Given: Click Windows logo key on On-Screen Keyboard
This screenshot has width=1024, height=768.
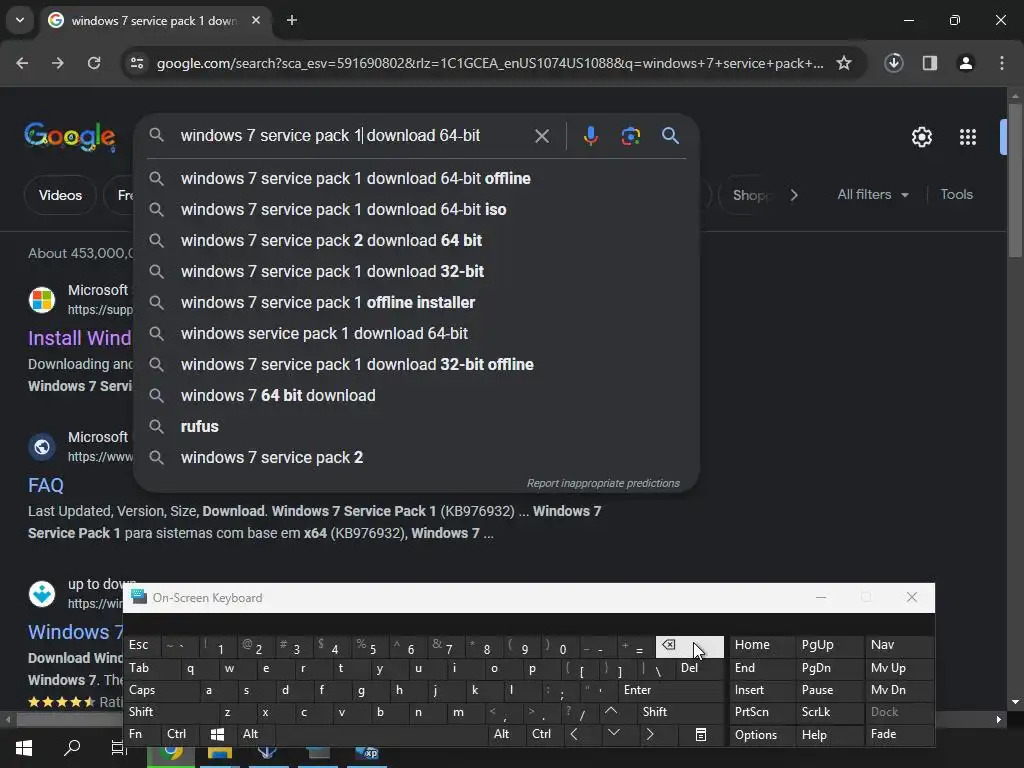Looking at the screenshot, I should [x=217, y=734].
